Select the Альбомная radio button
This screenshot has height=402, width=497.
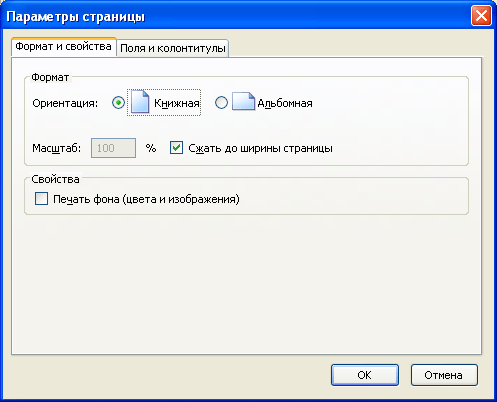coord(221,103)
